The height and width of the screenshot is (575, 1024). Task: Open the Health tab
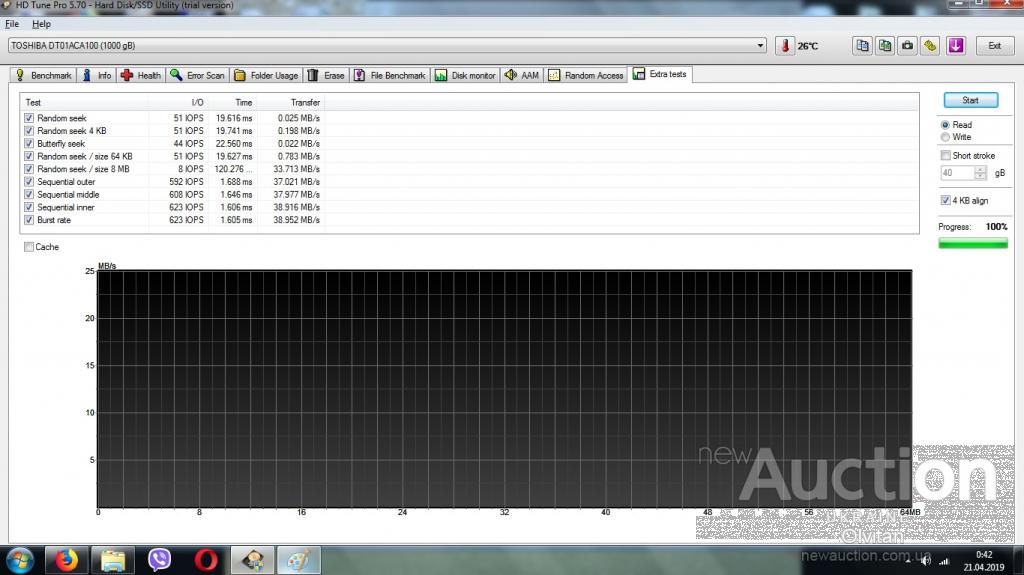[x=141, y=76]
